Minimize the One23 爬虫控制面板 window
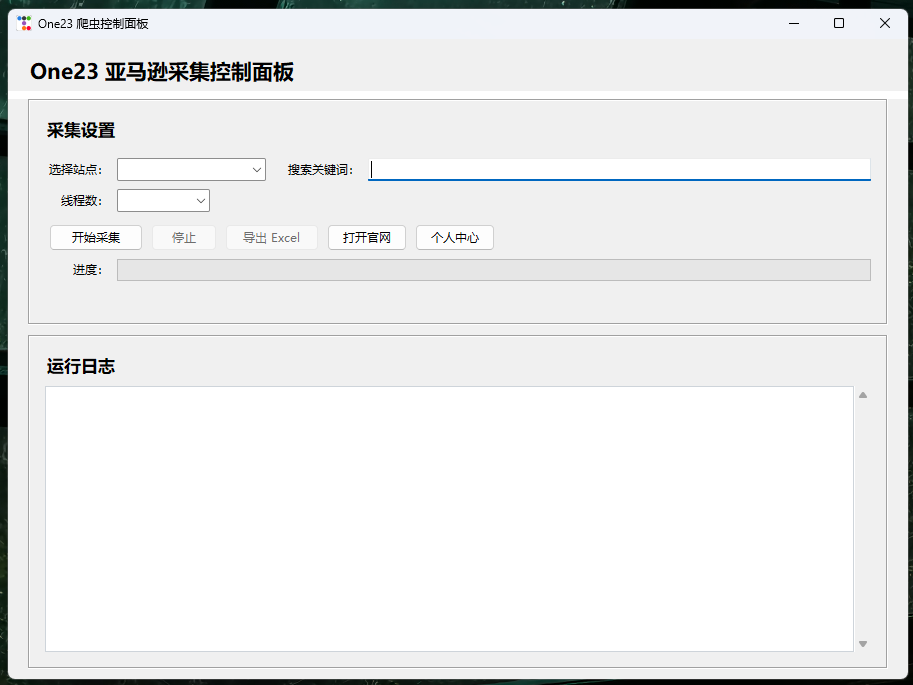Image resolution: width=913 pixels, height=685 pixels. [x=793, y=23]
